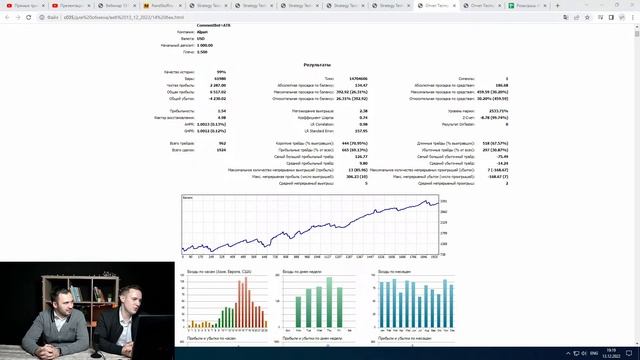The width and height of the screenshot is (640, 360).
Task: Click the network icon in system tray
Action: coord(576,353)
